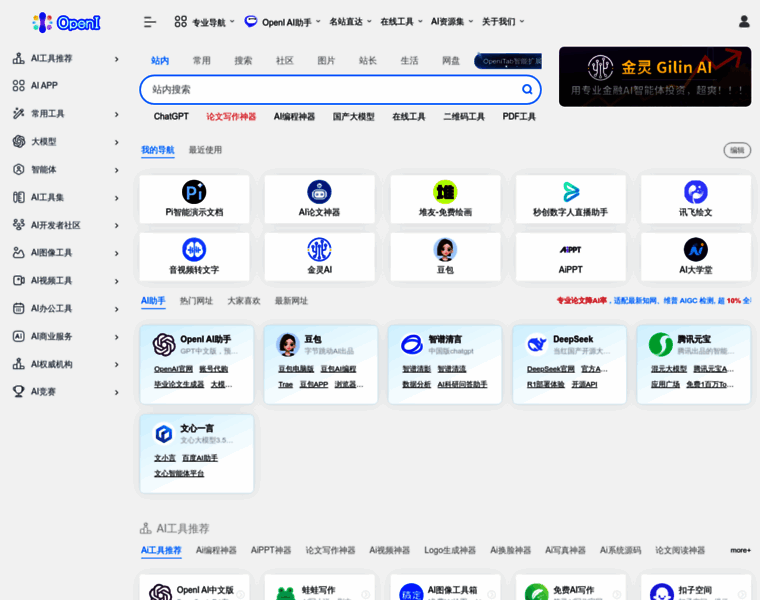760x600 pixels.
Task: Click ChatGPT quick link
Action: [x=171, y=116]
